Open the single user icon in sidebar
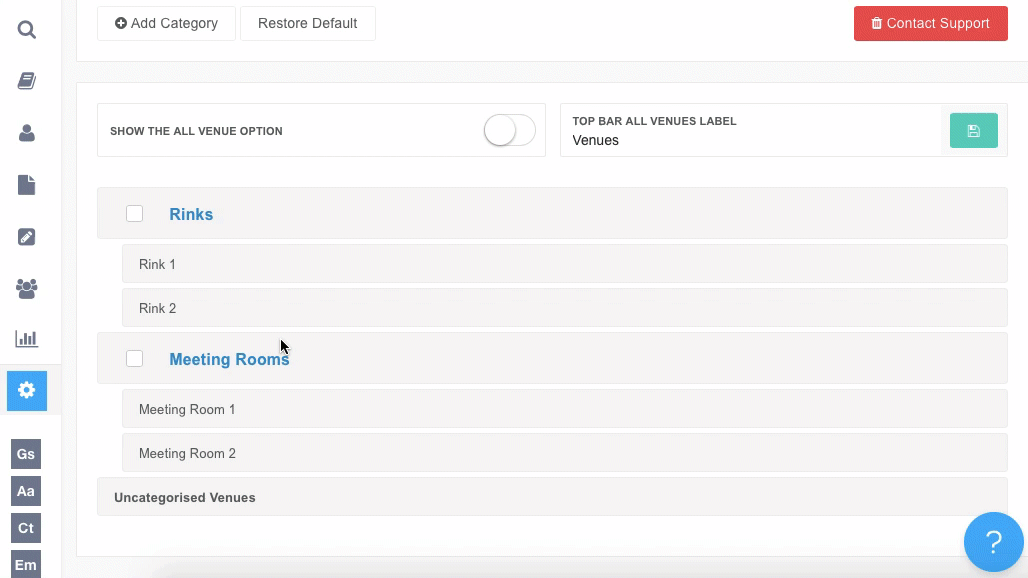 pos(27,133)
